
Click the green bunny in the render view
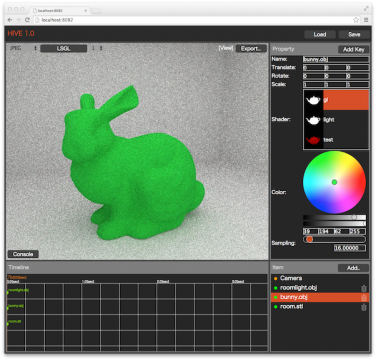(x=132, y=167)
